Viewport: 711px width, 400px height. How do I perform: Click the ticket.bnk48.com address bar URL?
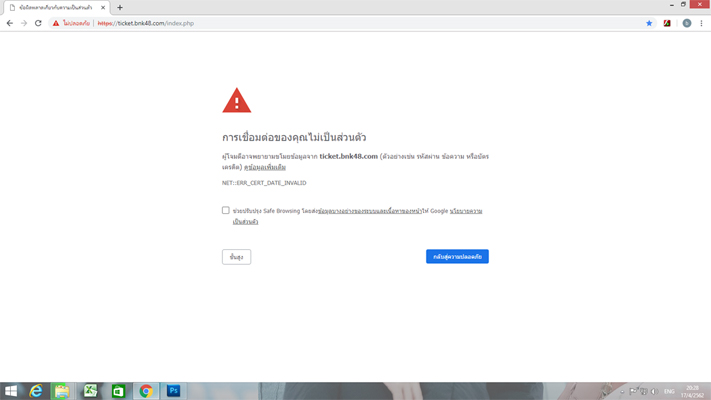point(146,23)
